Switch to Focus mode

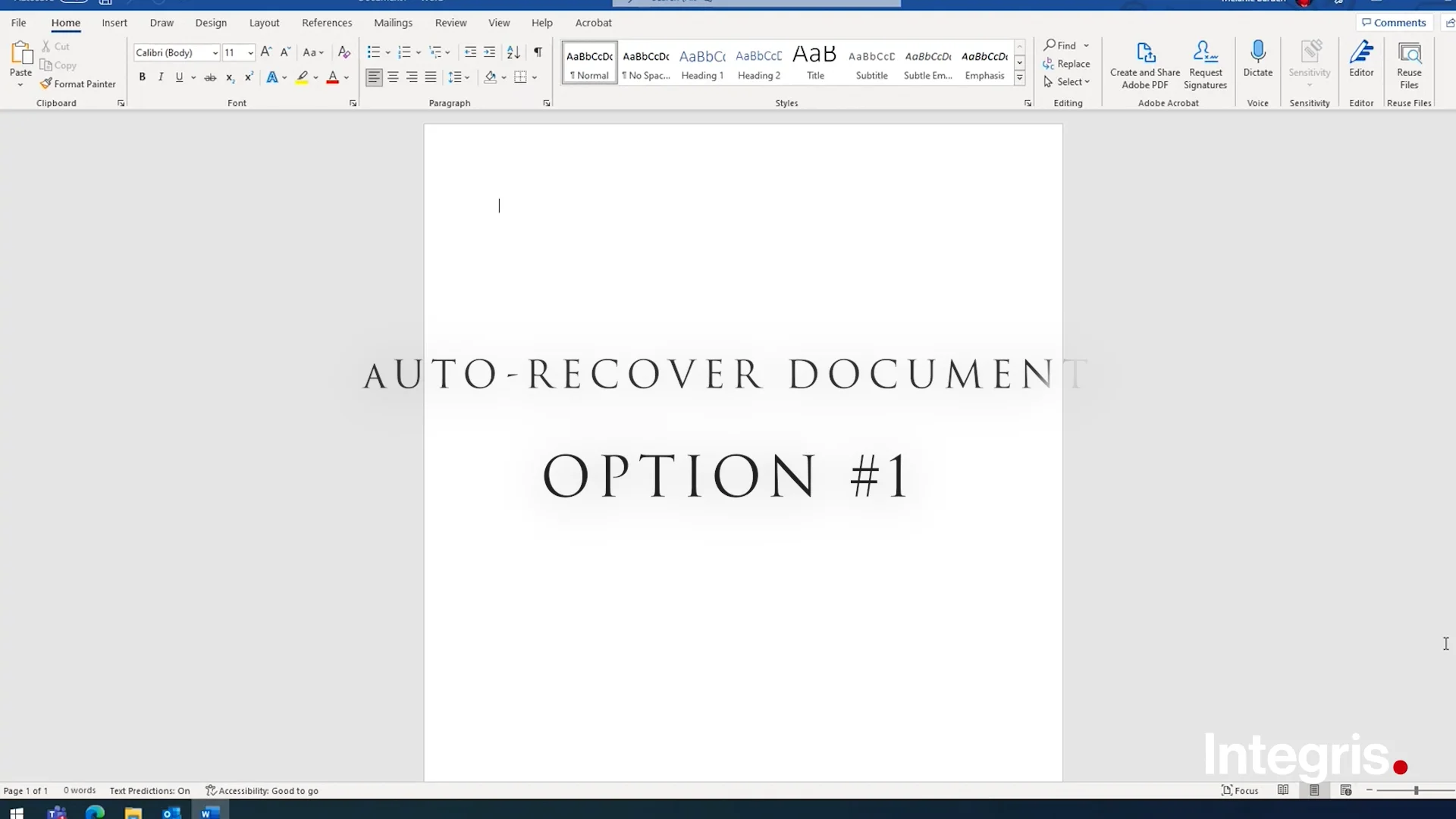1240,790
